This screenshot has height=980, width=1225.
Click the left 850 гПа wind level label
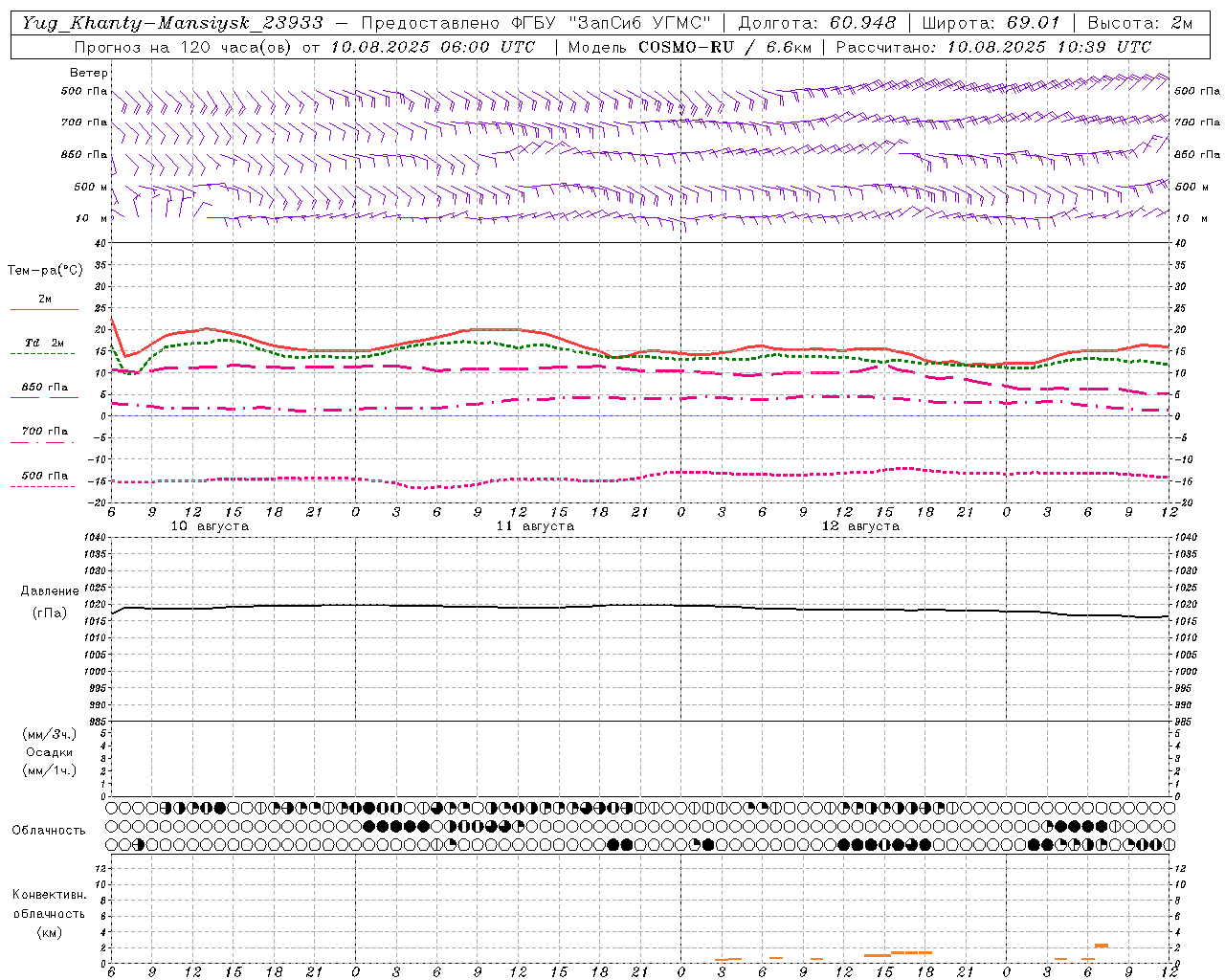84,154
